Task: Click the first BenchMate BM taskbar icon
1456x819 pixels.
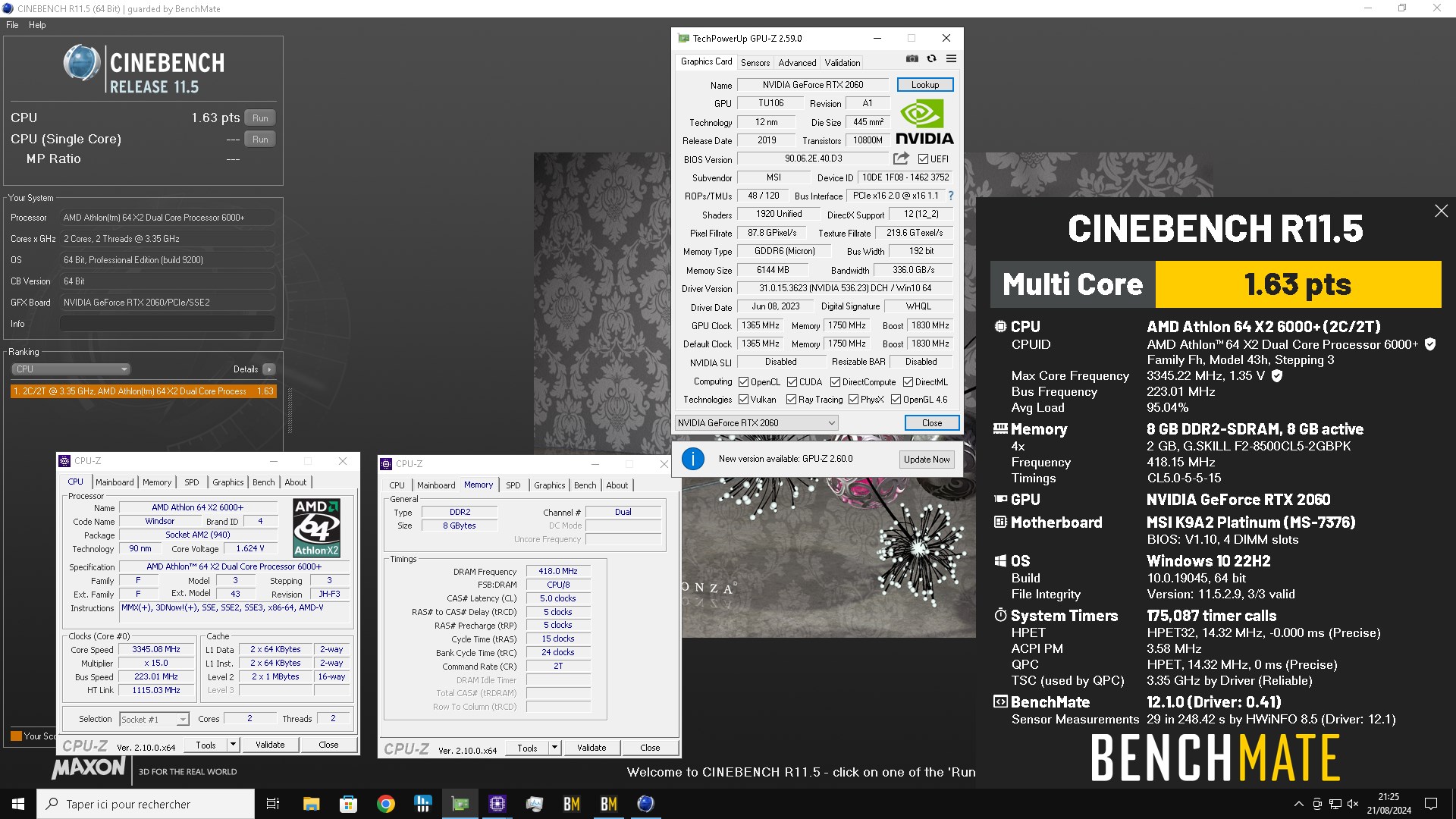Action: 572,804
